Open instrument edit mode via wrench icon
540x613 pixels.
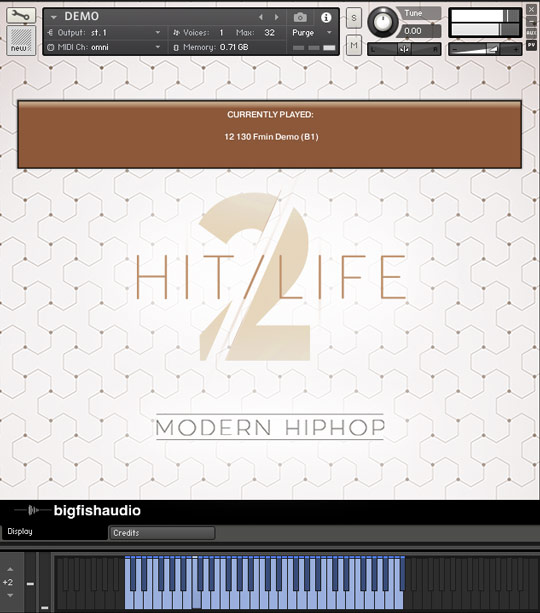[x=21, y=15]
